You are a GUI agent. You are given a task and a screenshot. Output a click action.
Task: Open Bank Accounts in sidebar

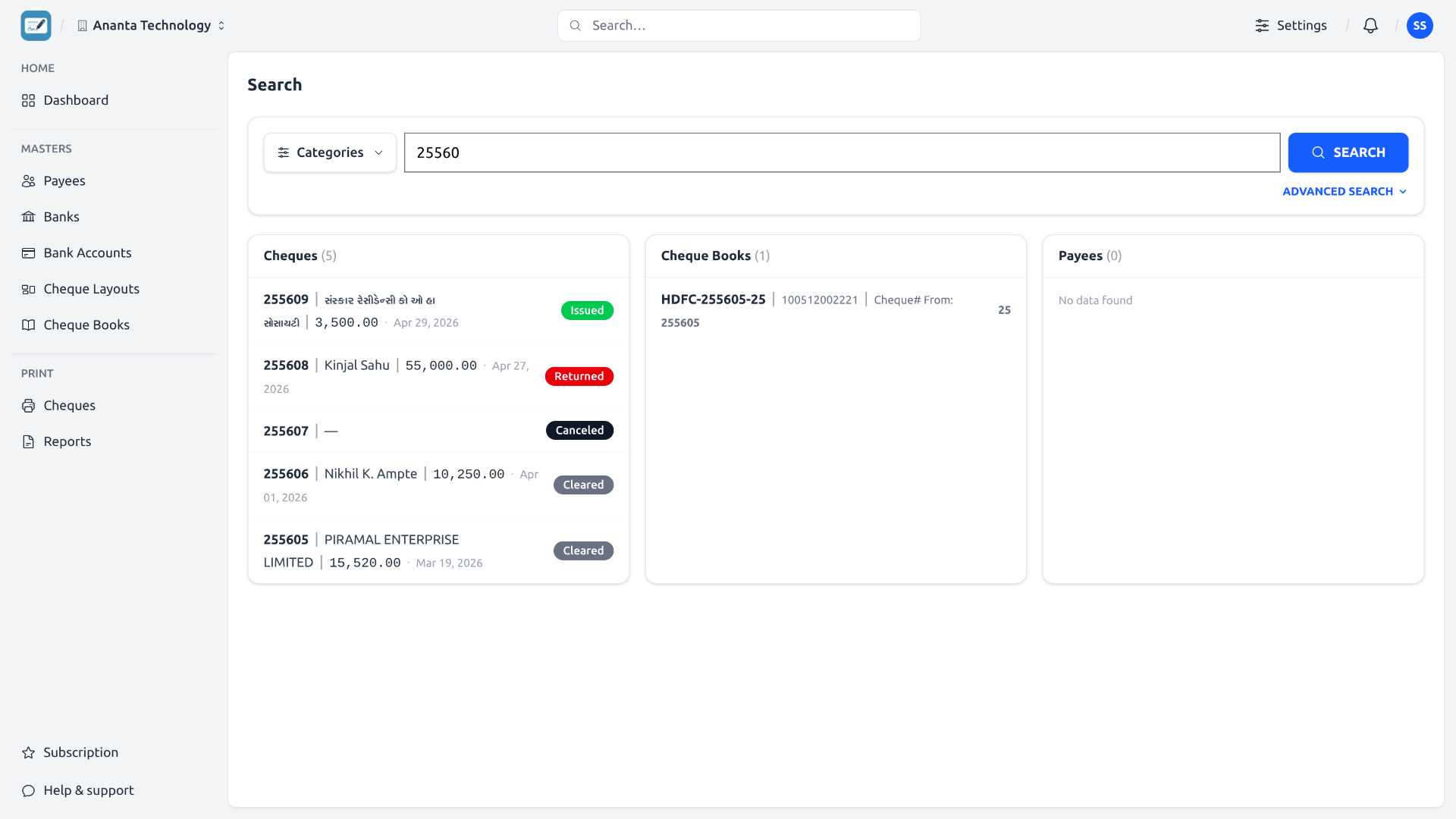point(114,253)
